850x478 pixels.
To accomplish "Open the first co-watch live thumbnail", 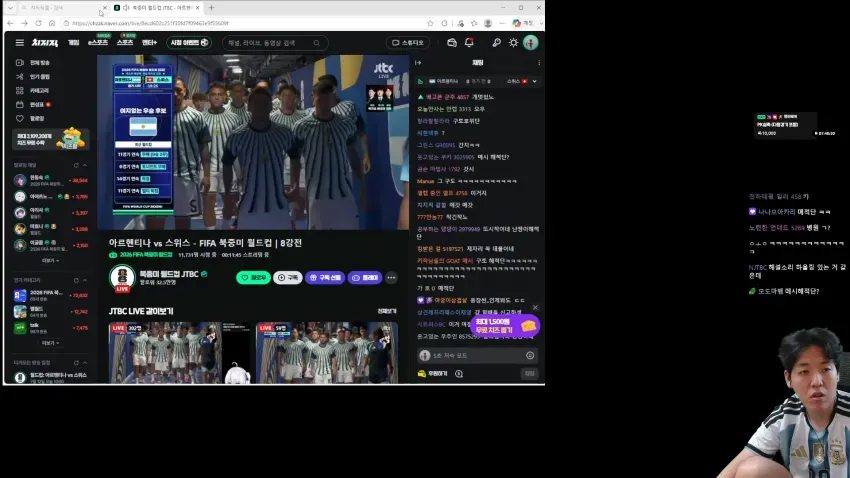I will tap(179, 353).
